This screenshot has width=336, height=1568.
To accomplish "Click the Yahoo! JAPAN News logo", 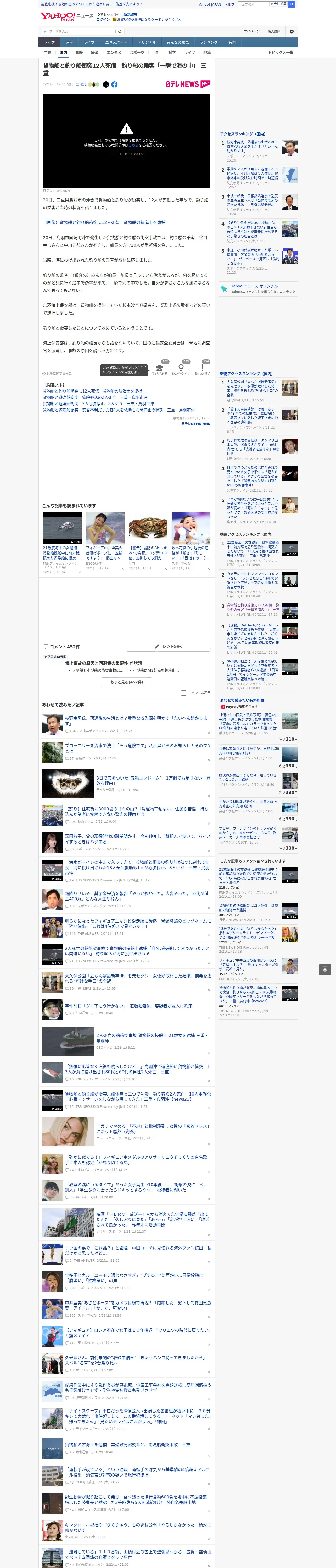I will 66,16.
